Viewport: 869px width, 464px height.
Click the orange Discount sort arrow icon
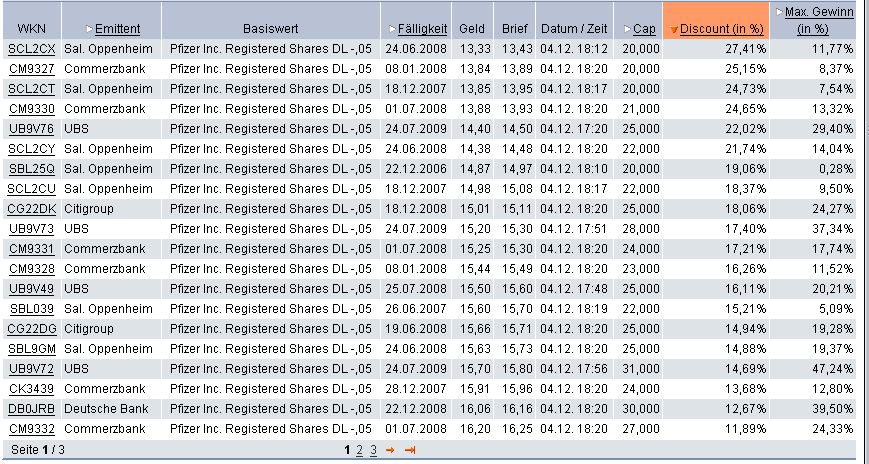pyautogui.click(x=674, y=30)
